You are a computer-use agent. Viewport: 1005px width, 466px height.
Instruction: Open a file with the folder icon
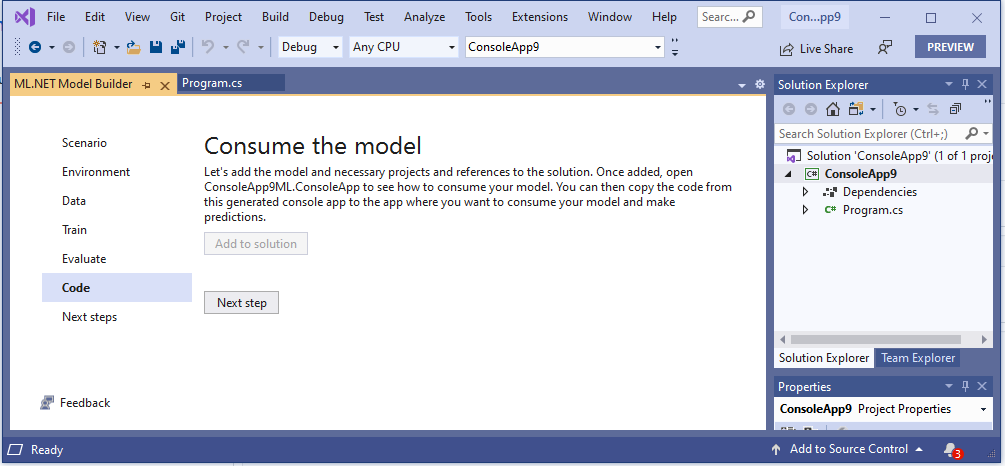pyautogui.click(x=133, y=47)
